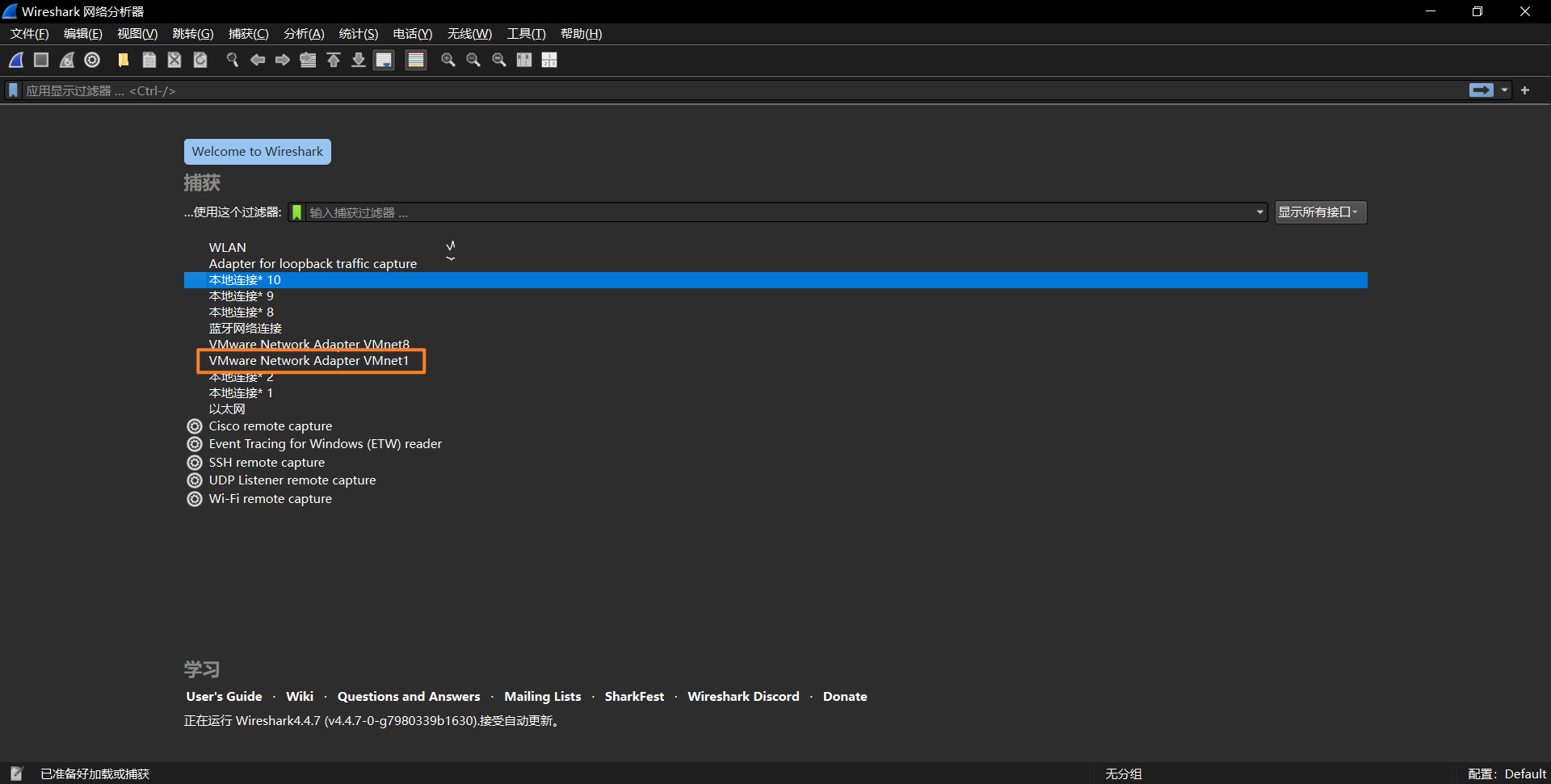Click the gear icon beside UDP Listener remote capture
This screenshot has width=1551, height=784.
pyautogui.click(x=195, y=480)
